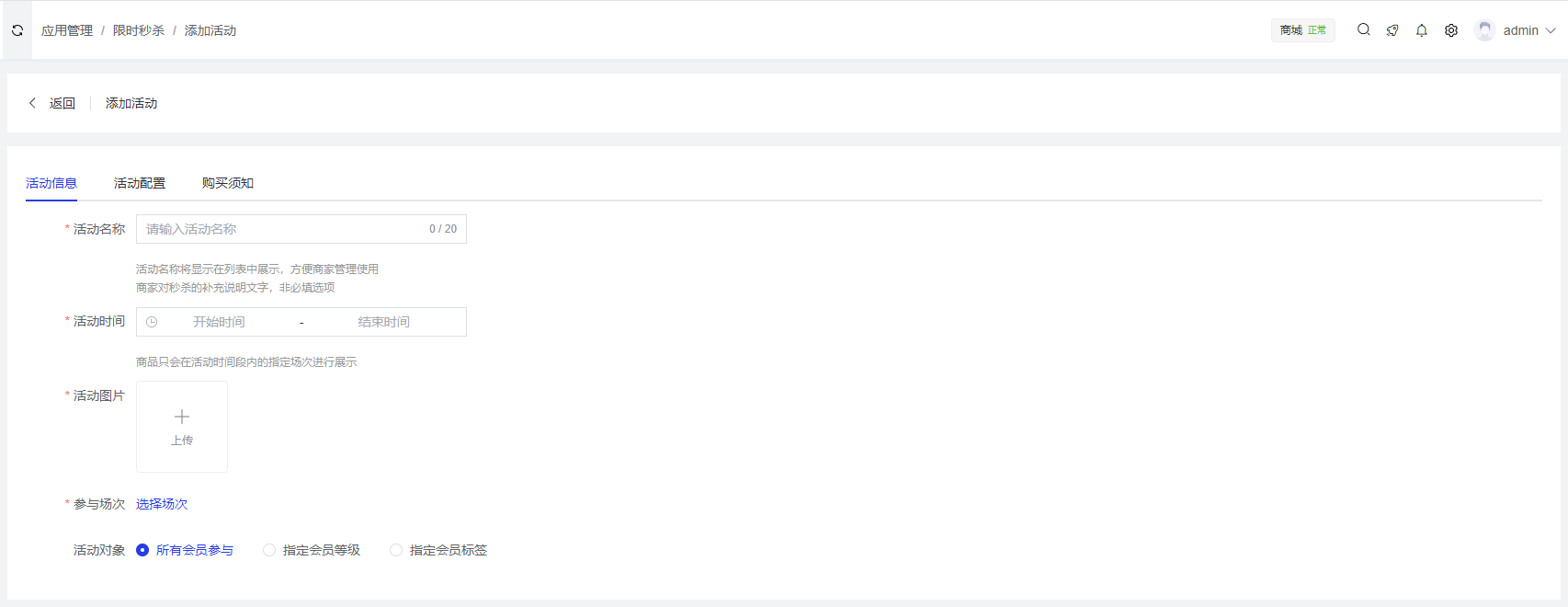Click the rocket icon in header
This screenshot has width=1568, height=607.
(1392, 30)
